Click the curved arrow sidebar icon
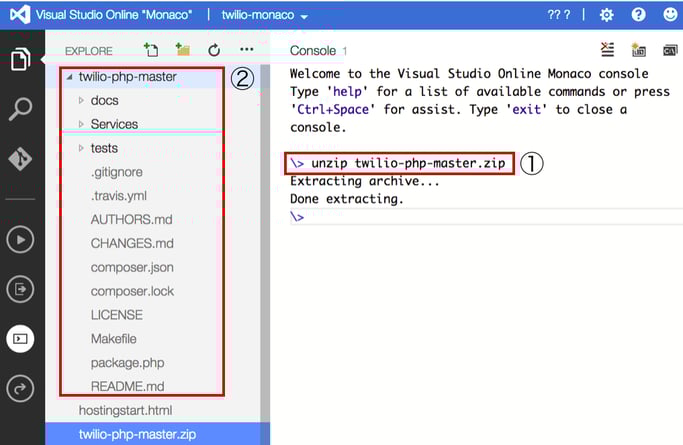This screenshot has height=445, width=683. click(x=20, y=388)
